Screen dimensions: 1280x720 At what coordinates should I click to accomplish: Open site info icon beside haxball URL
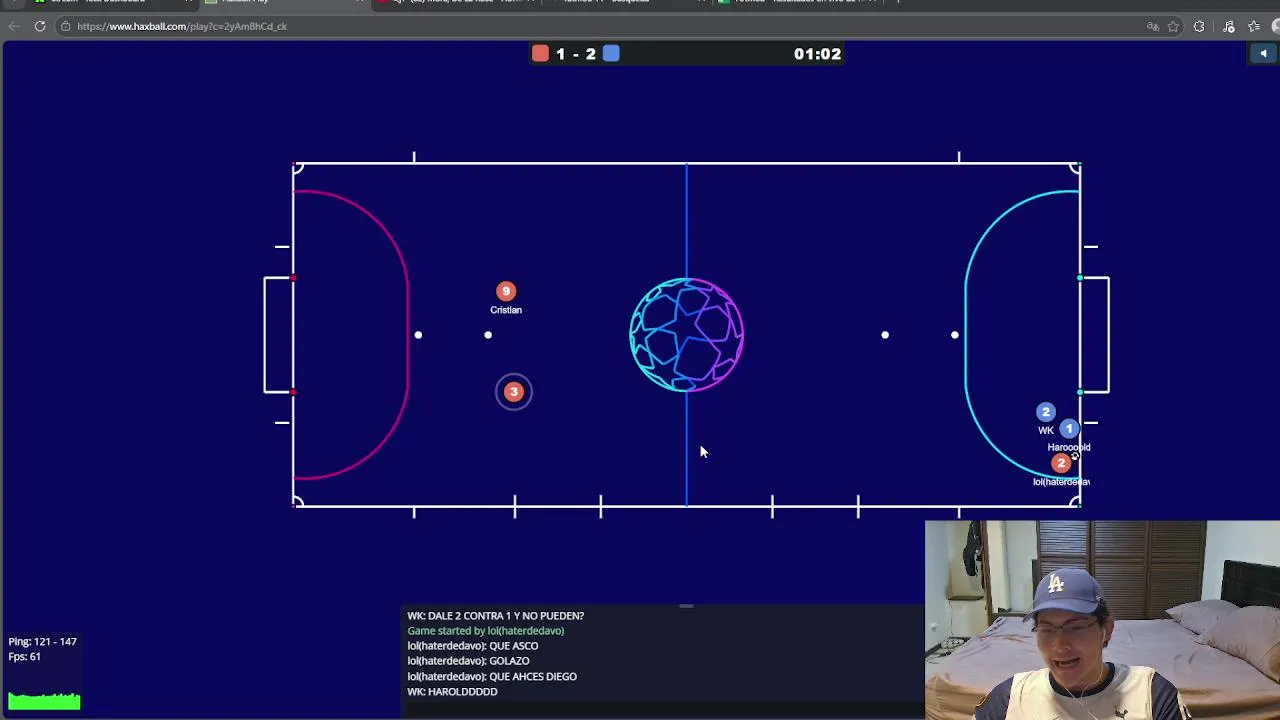[x=65, y=26]
